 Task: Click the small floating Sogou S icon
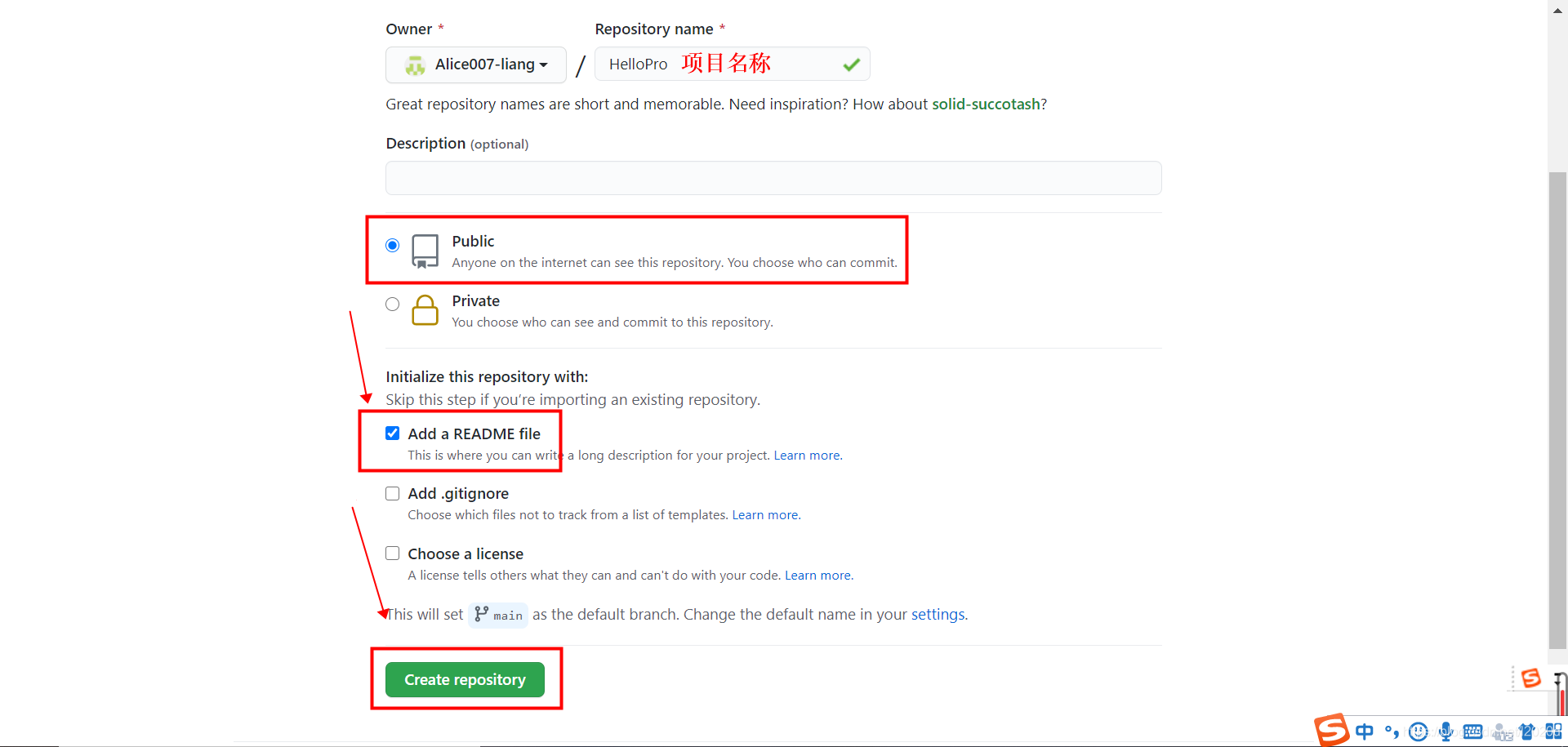[x=1531, y=678]
